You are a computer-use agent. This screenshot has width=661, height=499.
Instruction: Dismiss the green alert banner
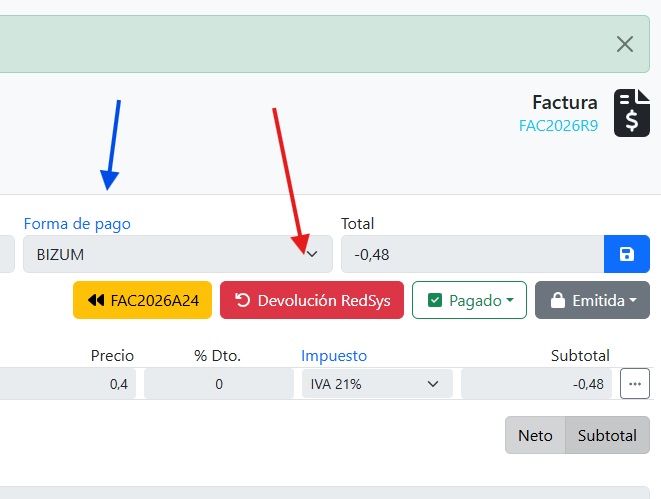tap(625, 44)
